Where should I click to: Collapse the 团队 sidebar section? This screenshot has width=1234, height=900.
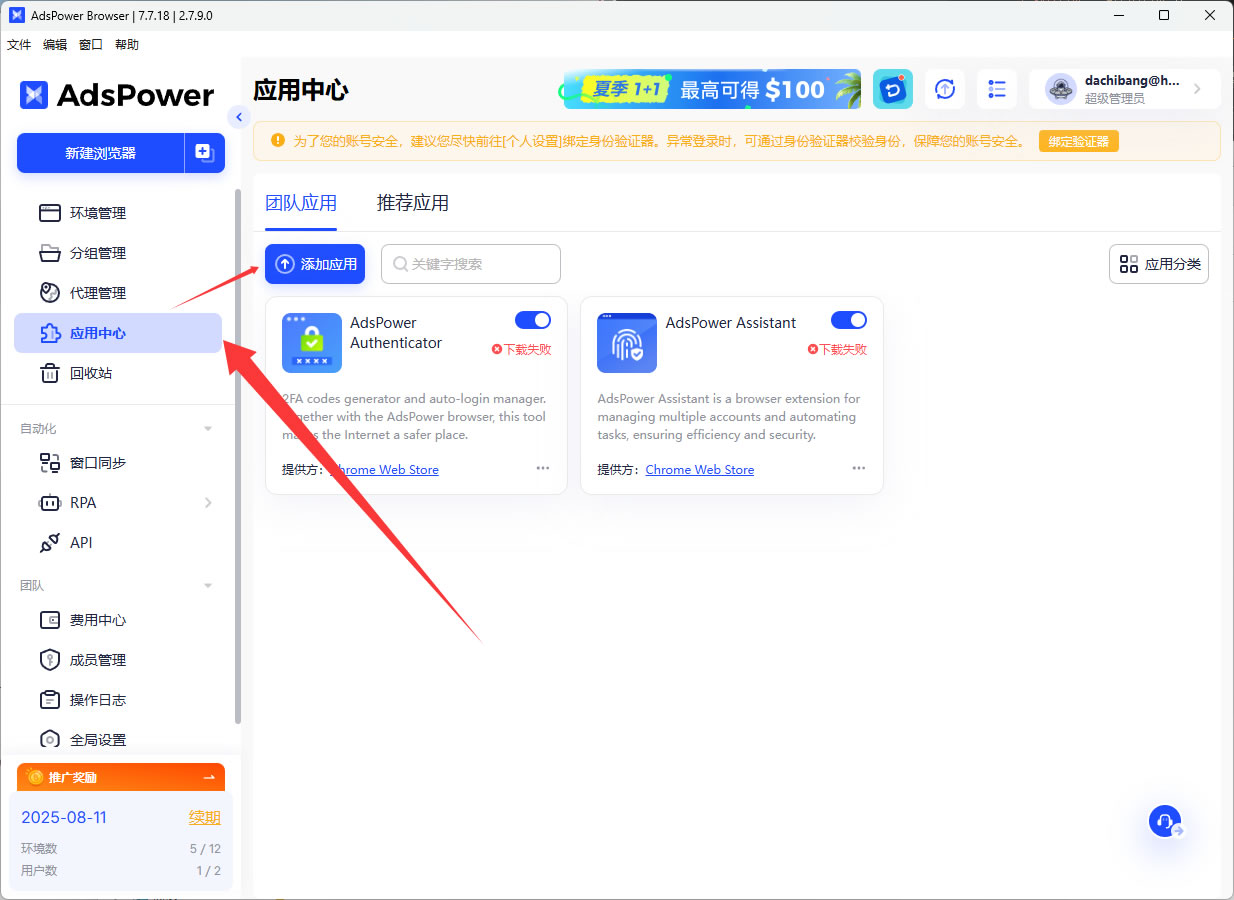[x=208, y=586]
